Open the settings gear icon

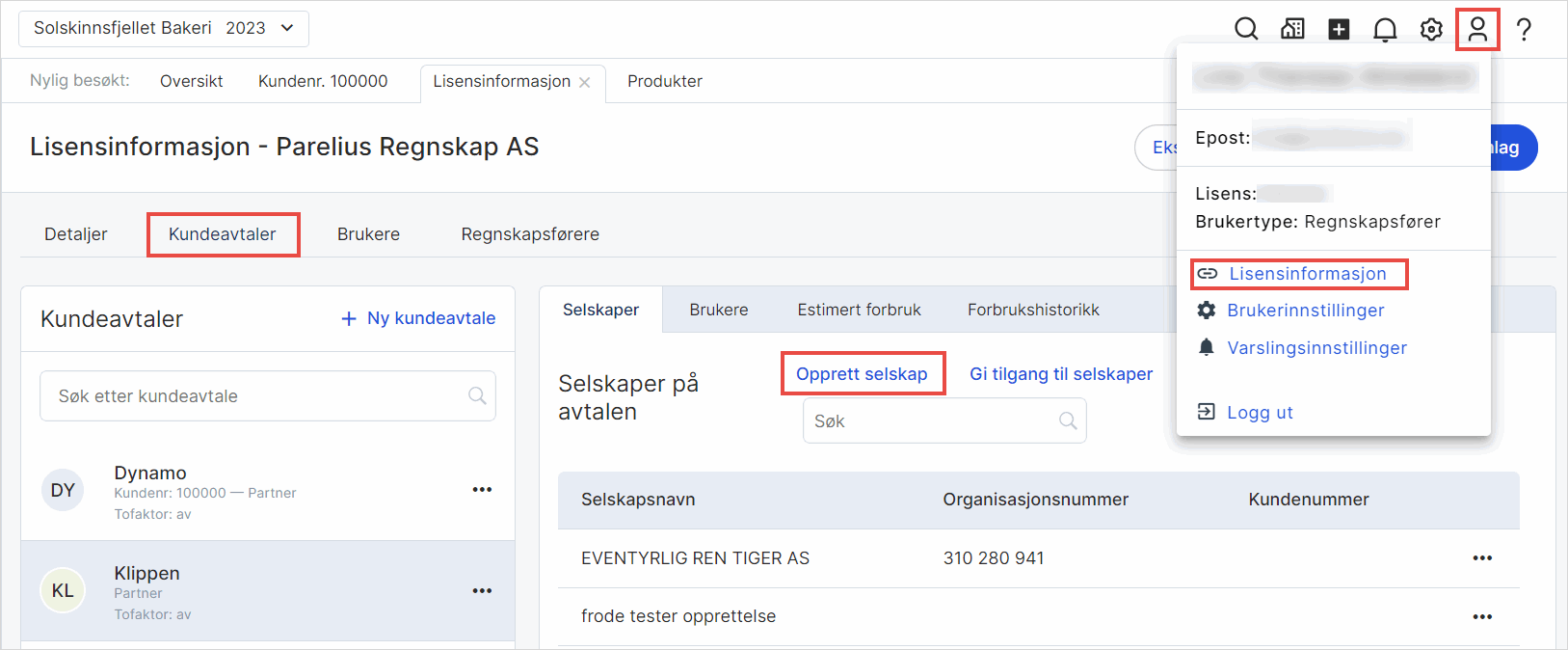(x=1431, y=29)
